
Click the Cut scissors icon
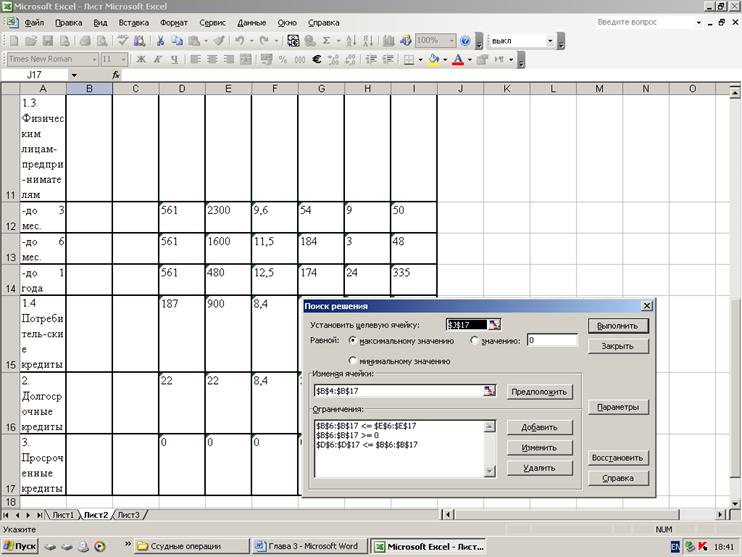point(160,41)
